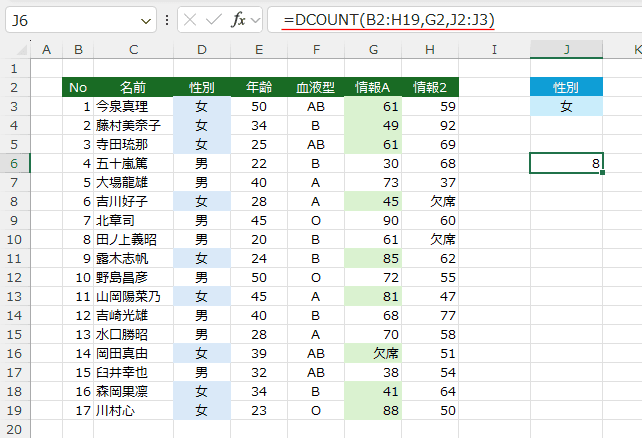Open the Insert Function fx dialog

click(x=238, y=20)
